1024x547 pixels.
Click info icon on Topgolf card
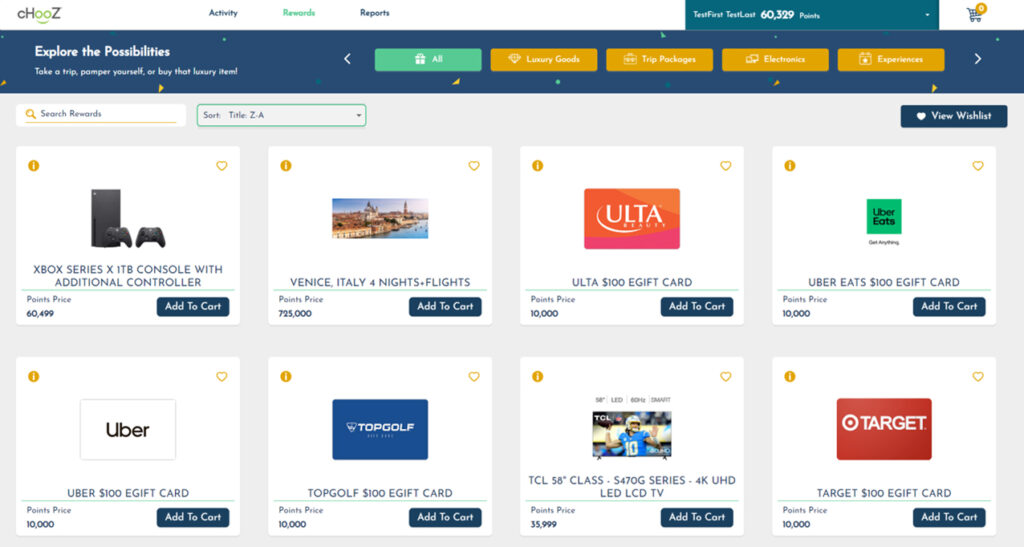tap(286, 377)
